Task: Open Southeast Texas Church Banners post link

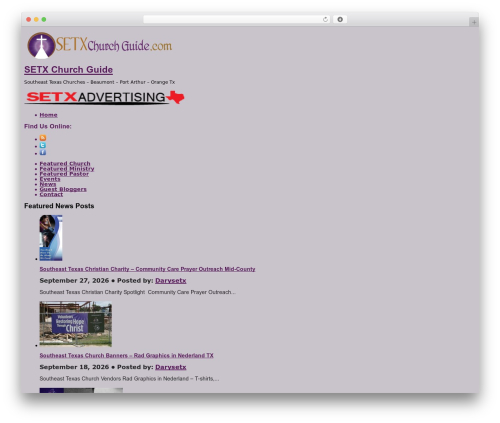Action: click(x=126, y=355)
